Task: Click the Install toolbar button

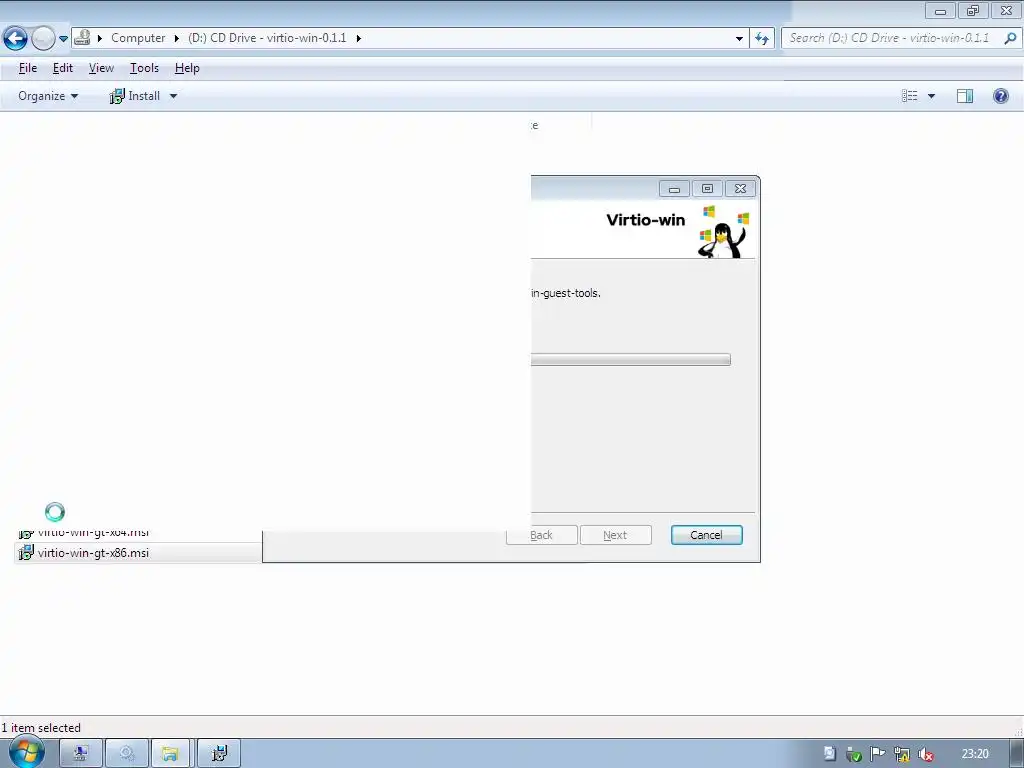Action: [135, 96]
